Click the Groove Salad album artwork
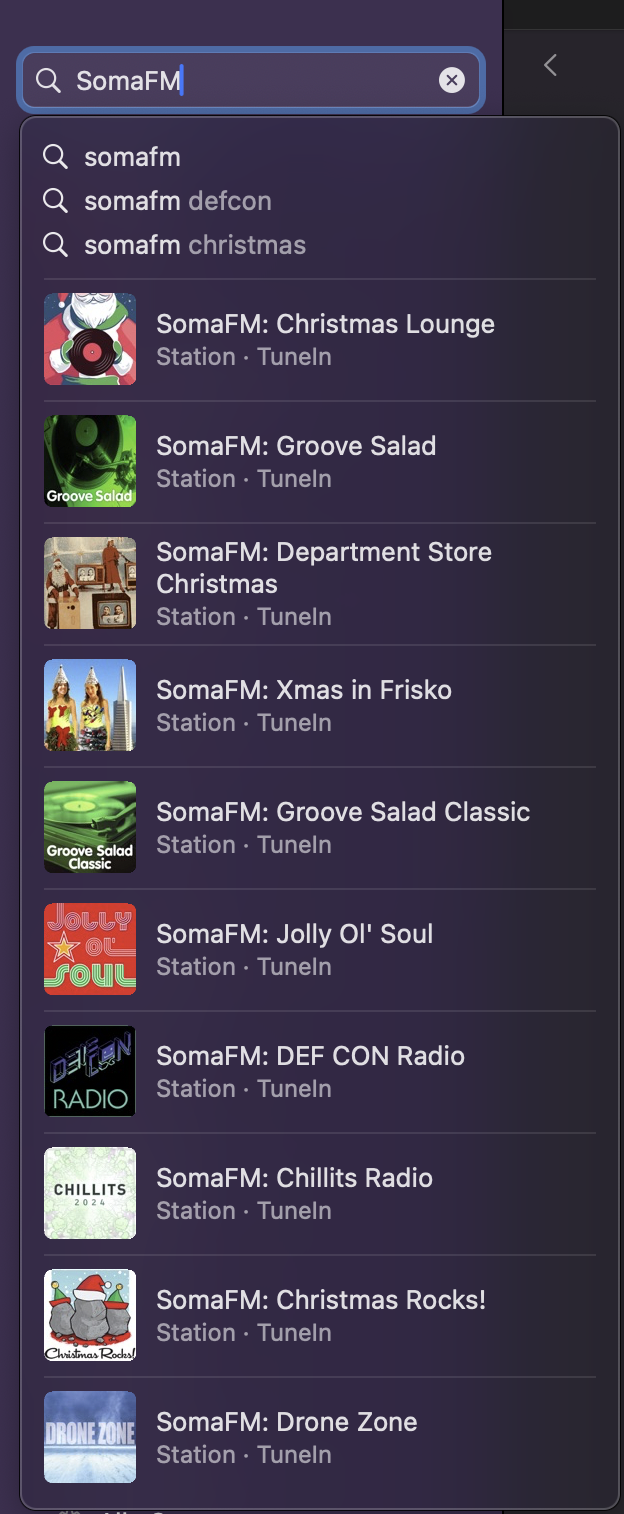 [89, 460]
